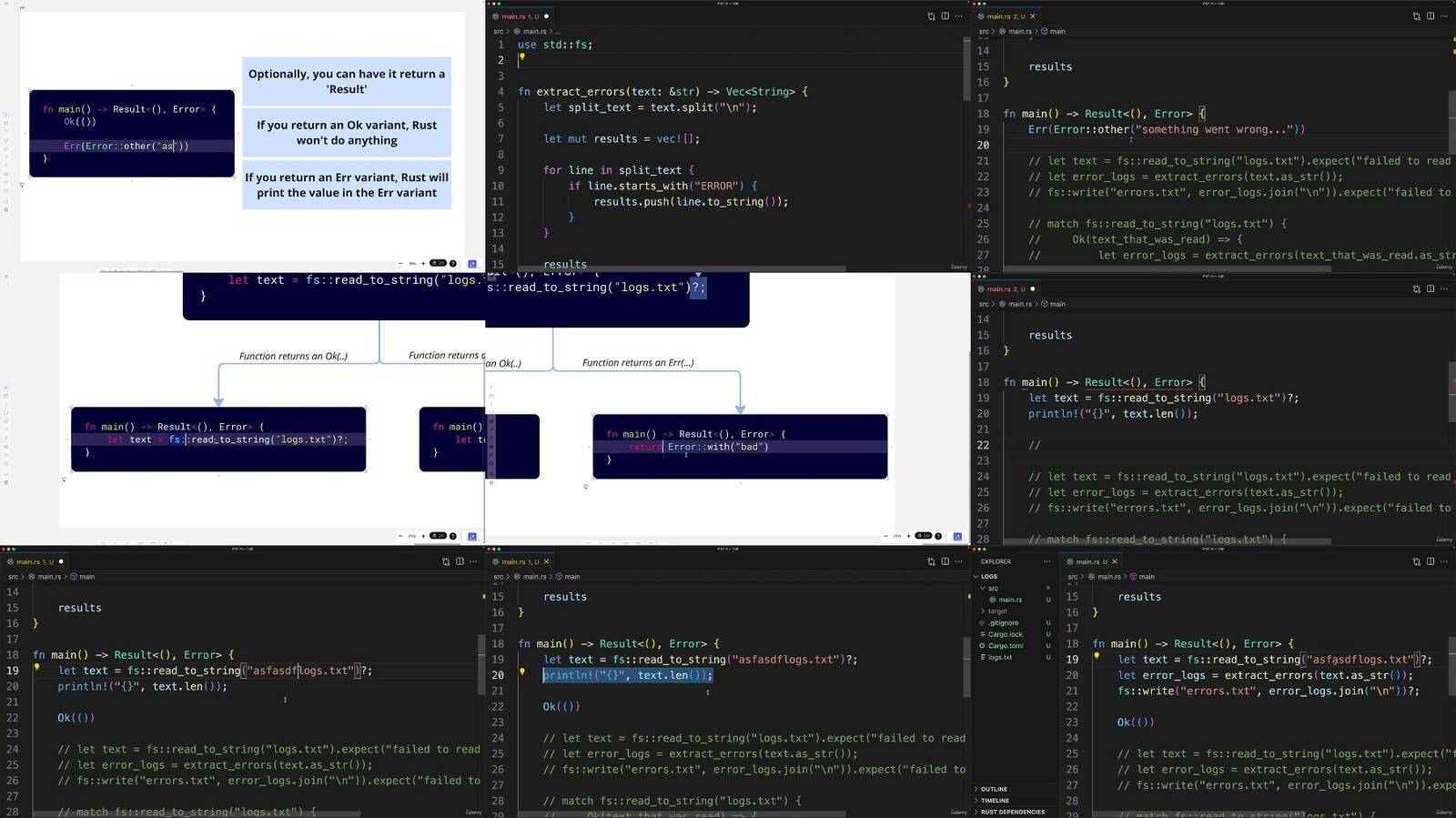Expand the target folder in Explorer
Viewport: 1456px width, 818px height.
983,611
